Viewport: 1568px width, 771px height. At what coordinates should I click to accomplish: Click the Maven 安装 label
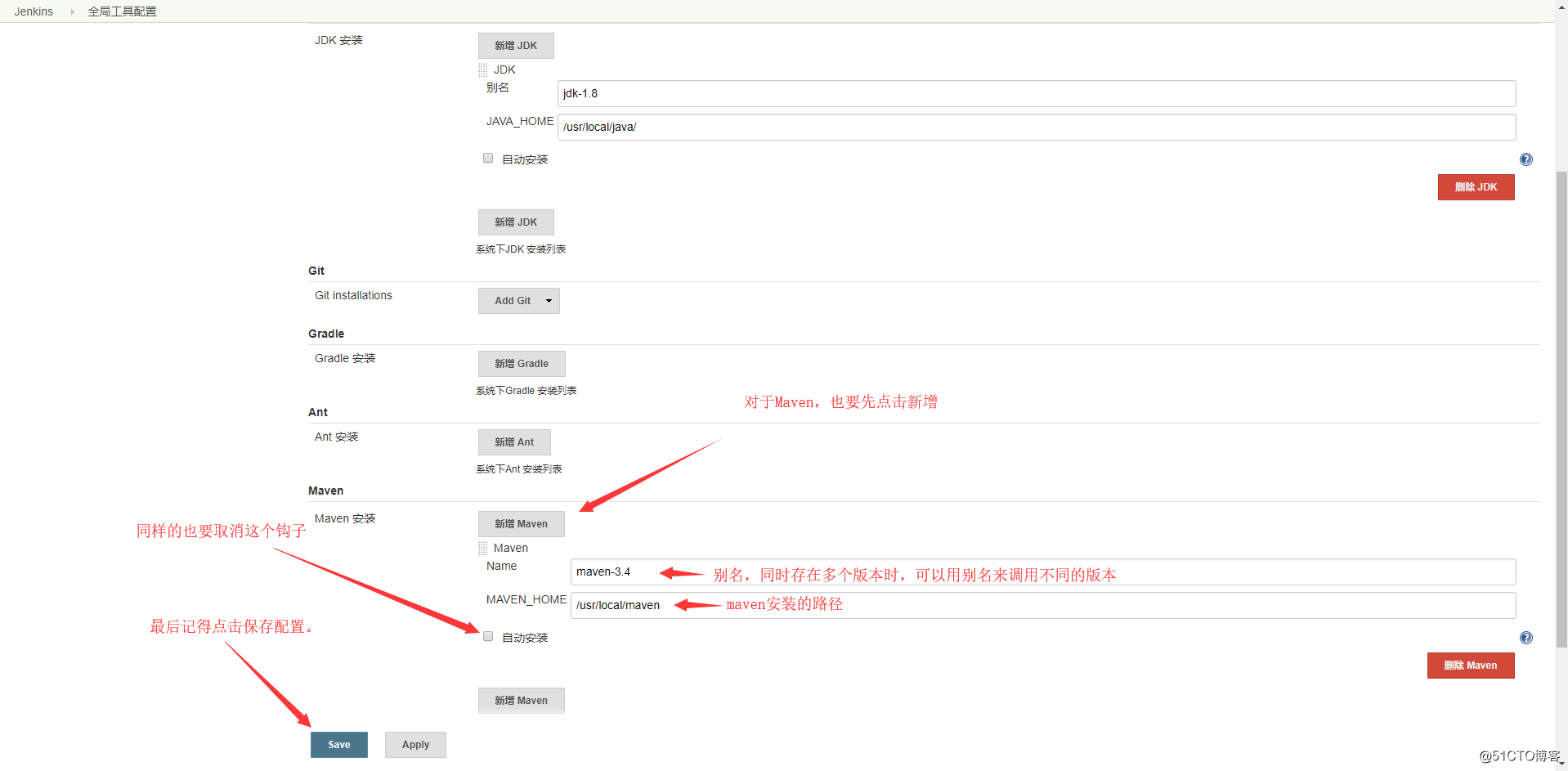click(345, 518)
